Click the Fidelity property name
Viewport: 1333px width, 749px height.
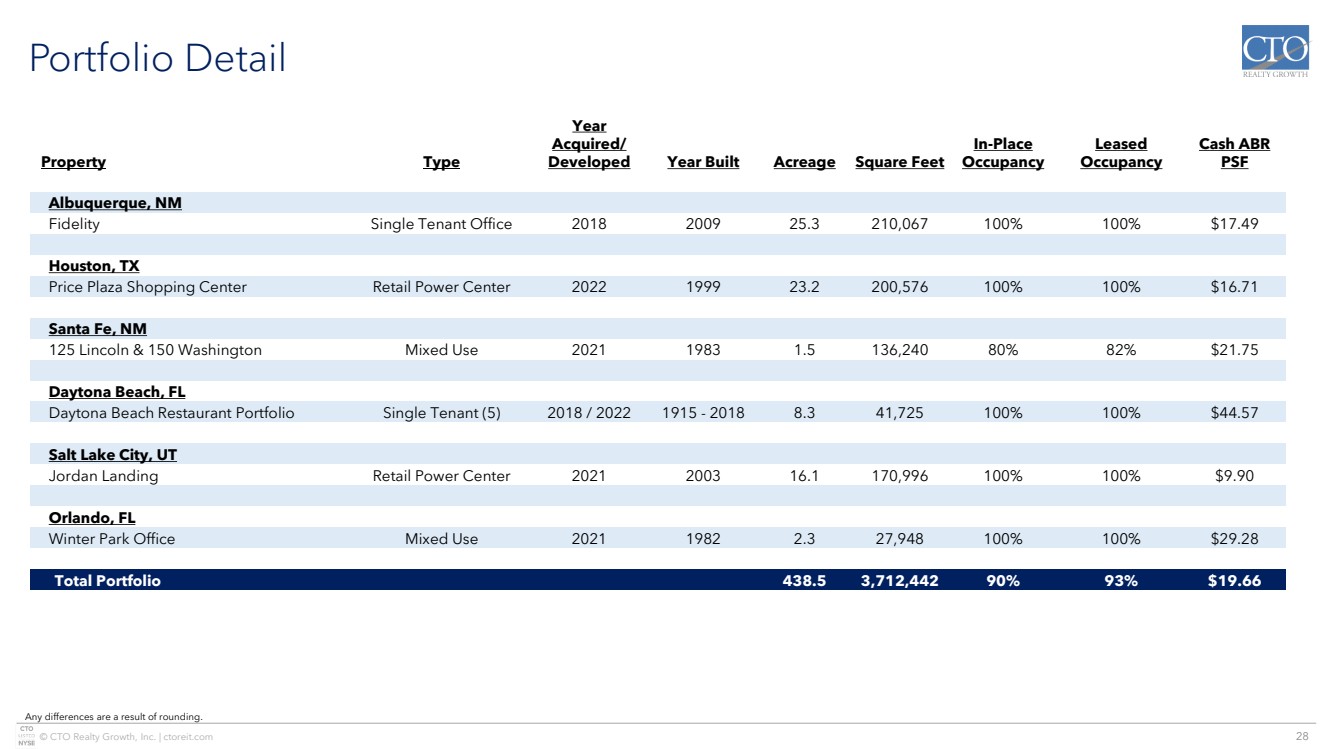(74, 224)
